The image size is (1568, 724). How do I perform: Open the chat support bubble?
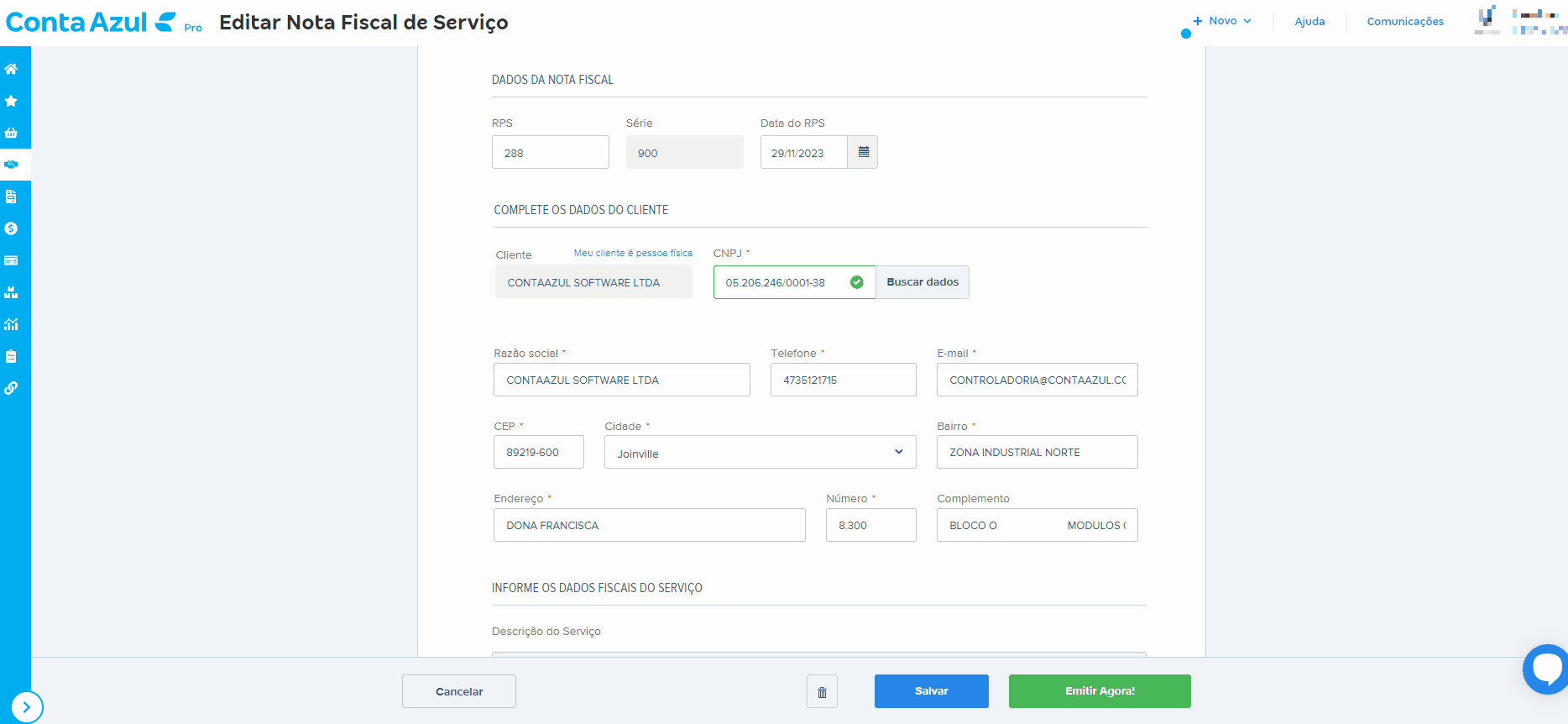coord(1546,669)
